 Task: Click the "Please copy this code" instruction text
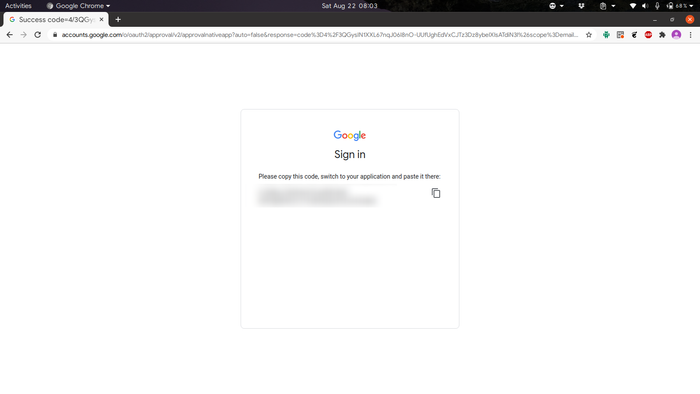pos(349,176)
